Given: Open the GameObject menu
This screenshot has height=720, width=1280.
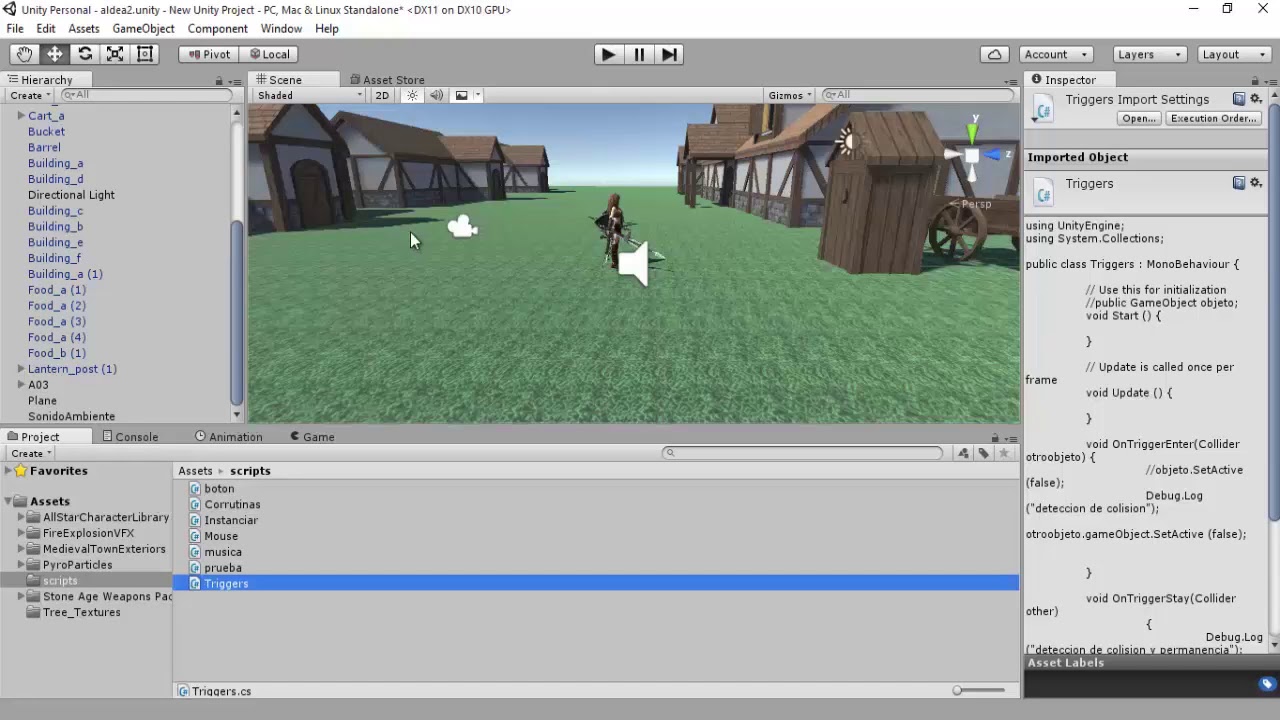Looking at the screenshot, I should [143, 28].
